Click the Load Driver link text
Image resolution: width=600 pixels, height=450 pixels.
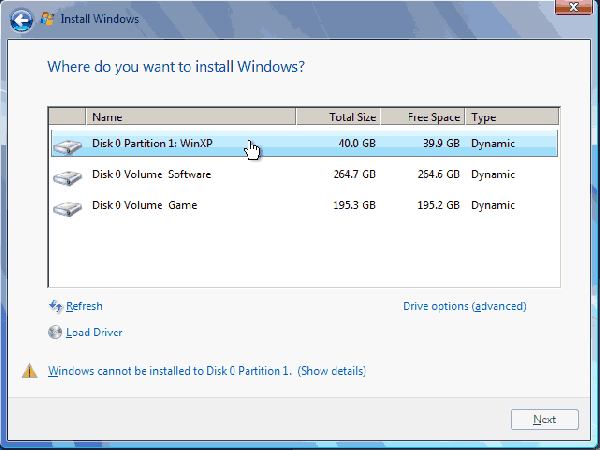pos(94,332)
